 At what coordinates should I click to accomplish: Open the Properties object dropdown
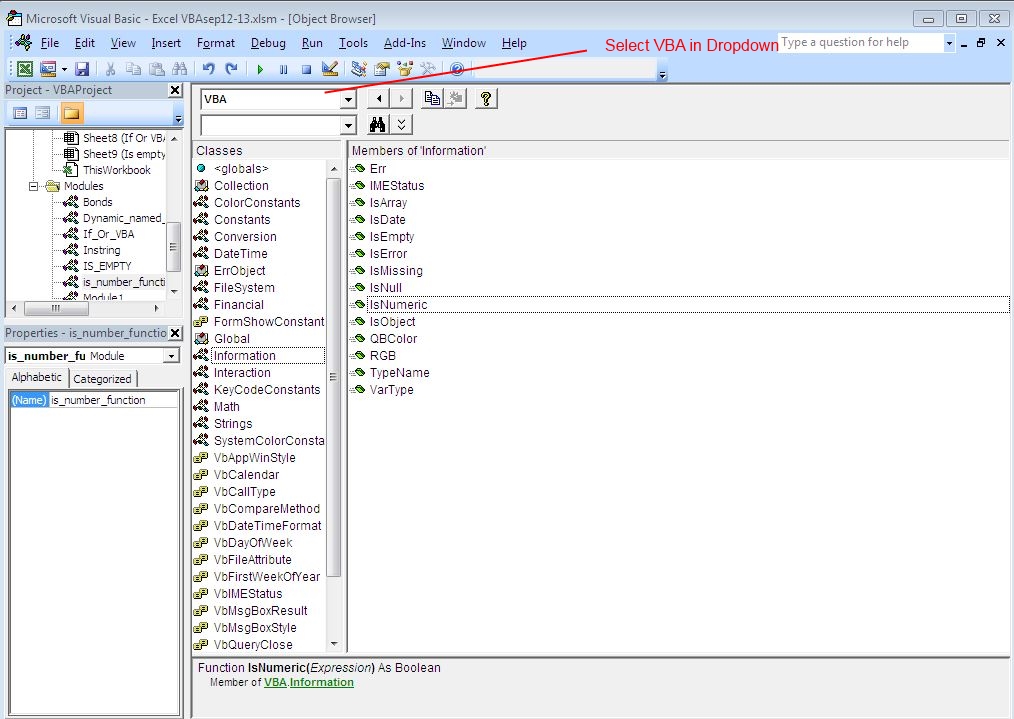tap(171, 356)
